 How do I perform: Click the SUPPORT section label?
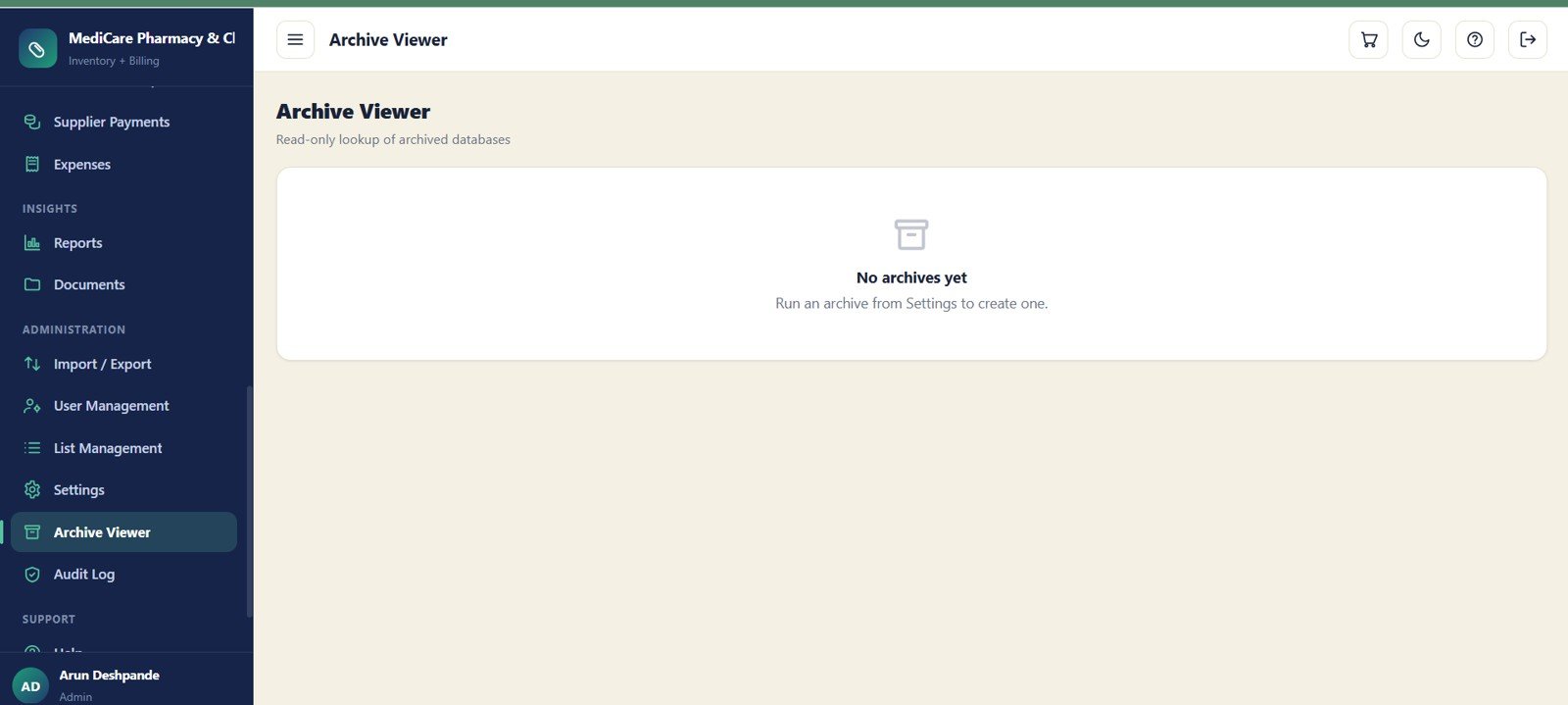(49, 620)
